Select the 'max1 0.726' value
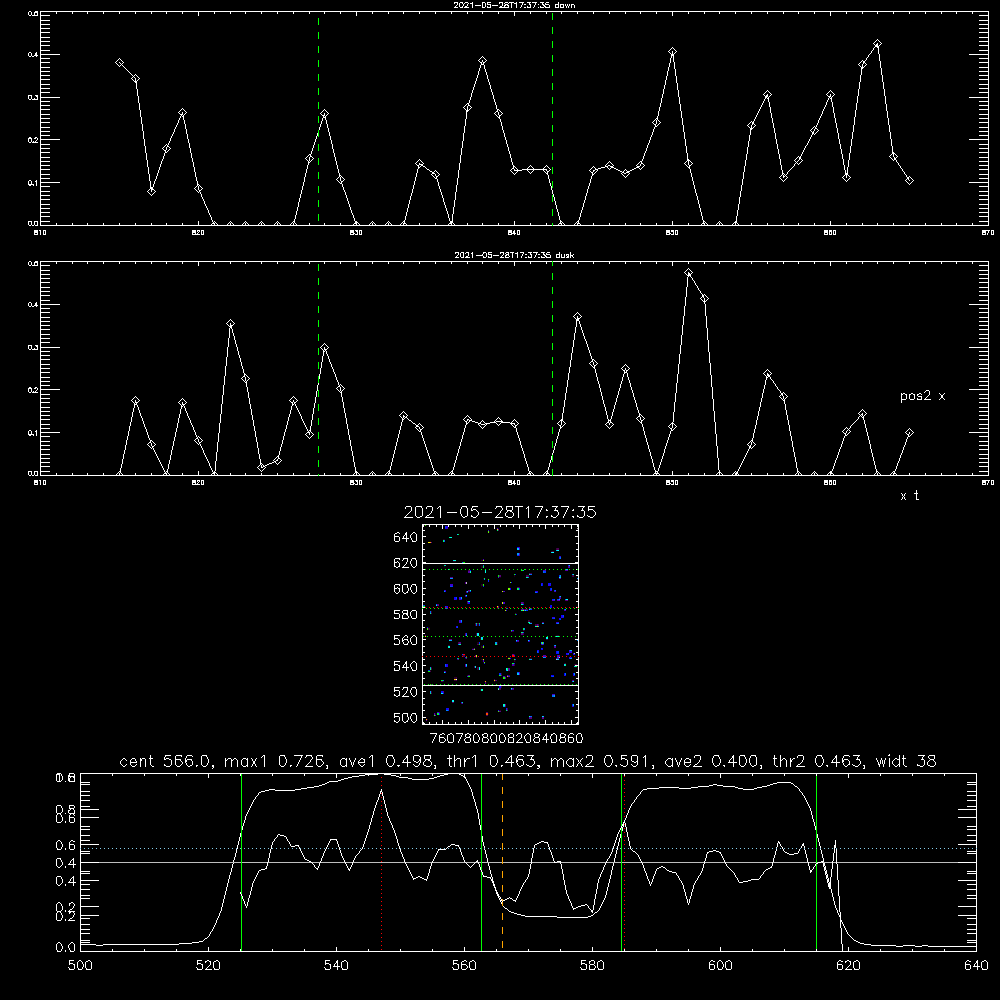Viewport: 1000px width, 1000px height. (272, 761)
